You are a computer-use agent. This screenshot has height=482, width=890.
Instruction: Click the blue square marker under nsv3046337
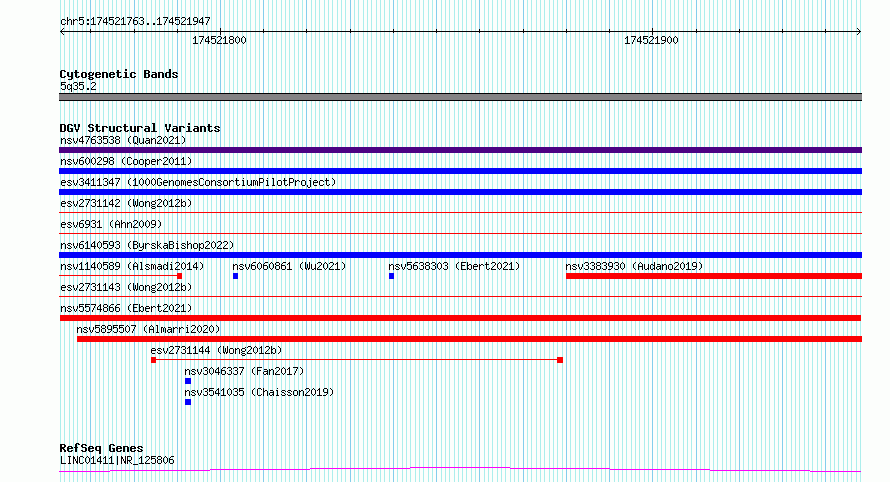click(188, 381)
